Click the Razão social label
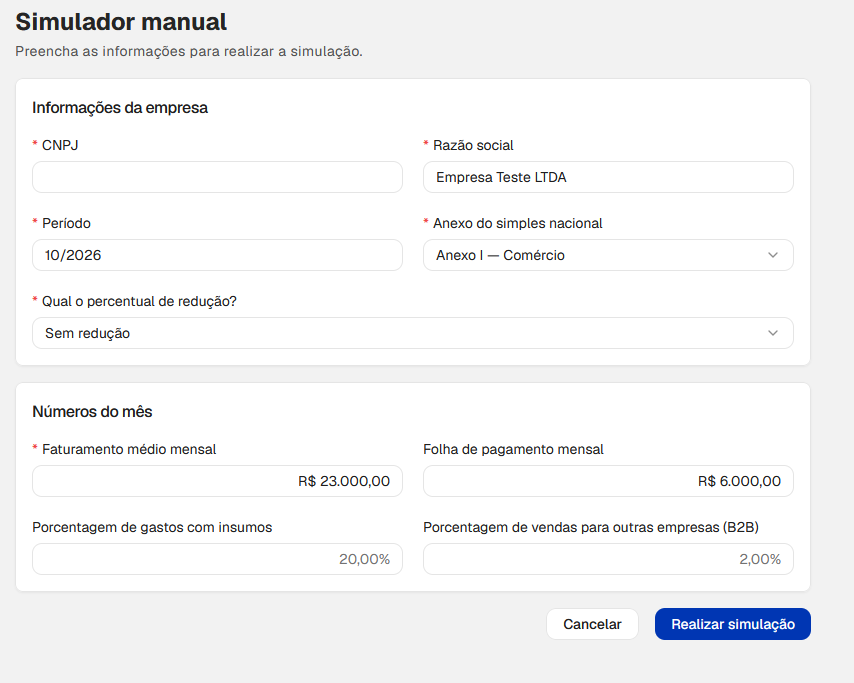Image resolution: width=854 pixels, height=683 pixels. [473, 145]
